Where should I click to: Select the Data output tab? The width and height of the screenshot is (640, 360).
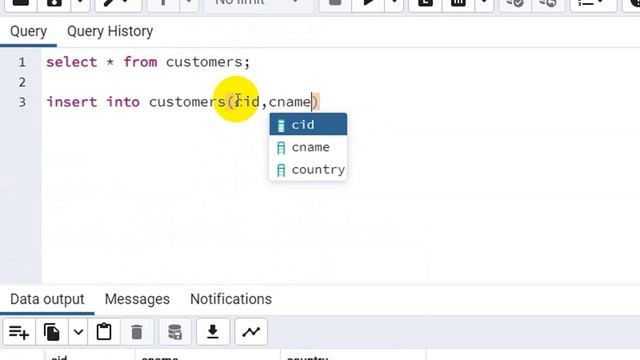pyautogui.click(x=47, y=299)
